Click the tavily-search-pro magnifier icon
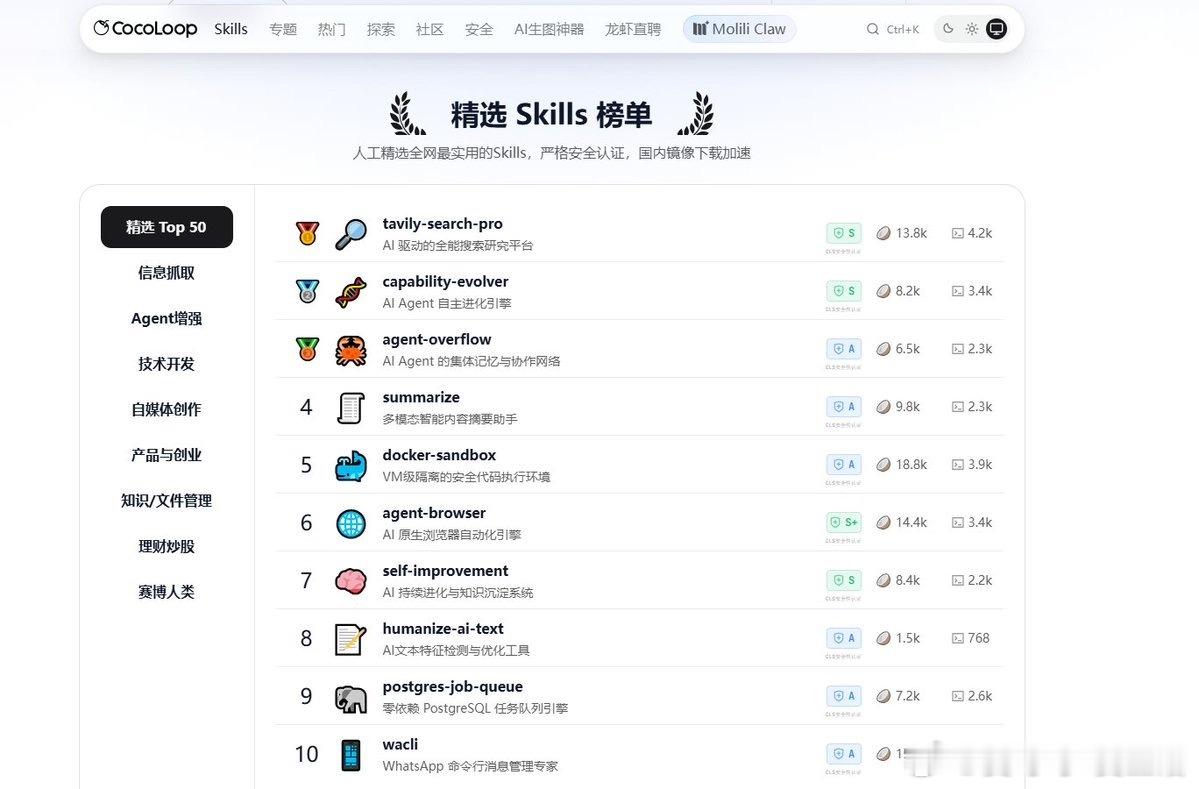 click(351, 234)
